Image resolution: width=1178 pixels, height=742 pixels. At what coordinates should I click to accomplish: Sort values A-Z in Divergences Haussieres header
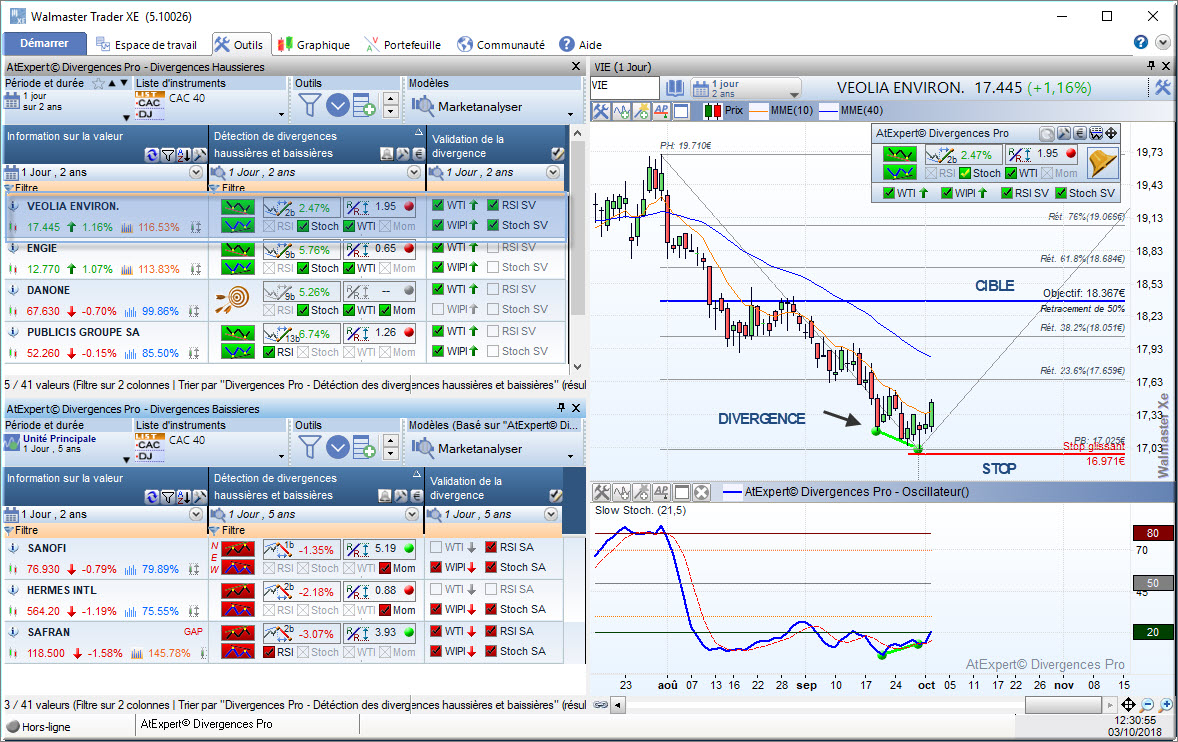click(x=183, y=155)
